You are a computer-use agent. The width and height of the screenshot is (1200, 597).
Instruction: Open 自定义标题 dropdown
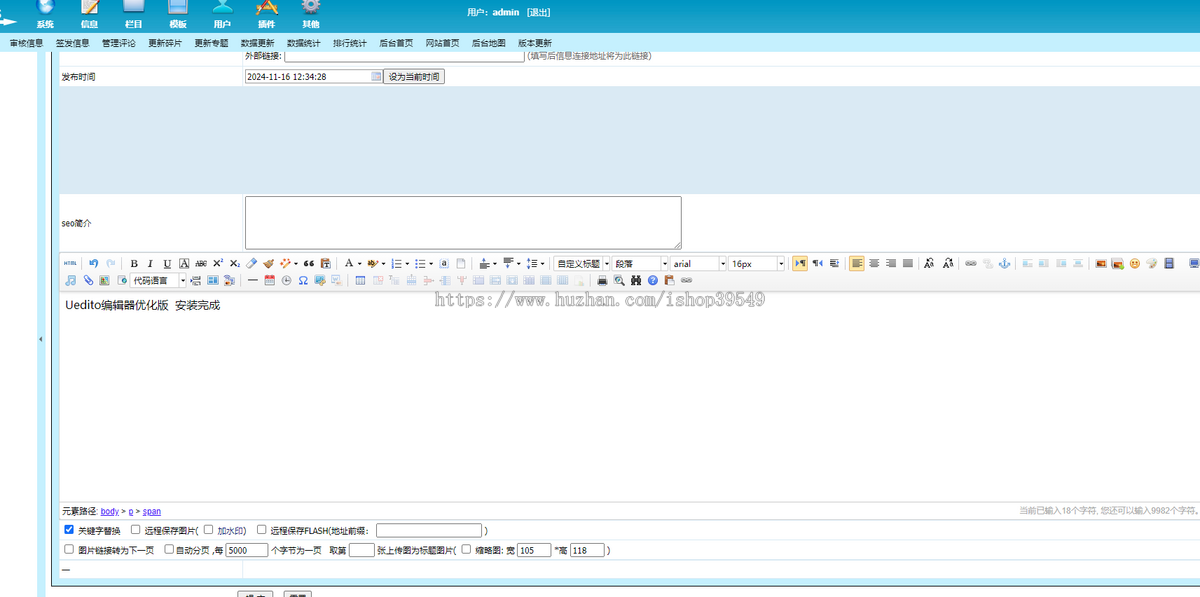click(582, 264)
